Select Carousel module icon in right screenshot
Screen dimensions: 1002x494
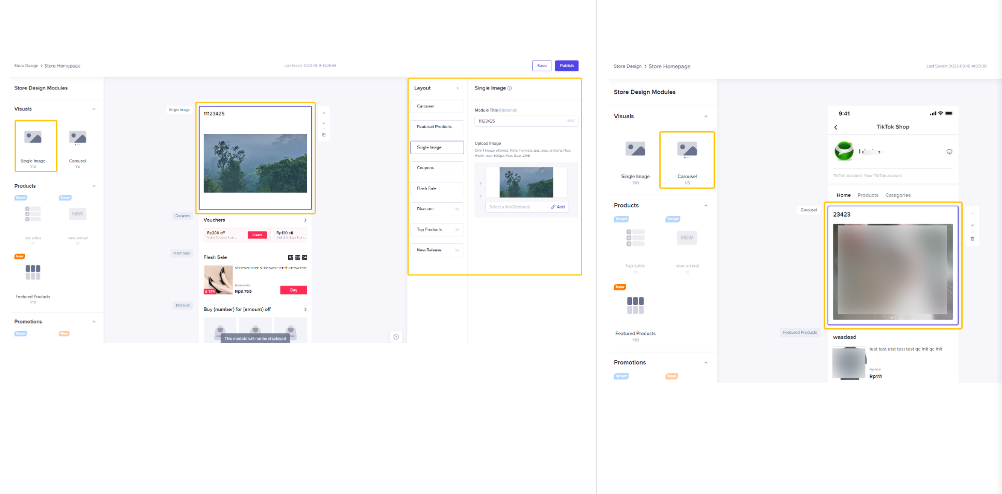point(687,150)
